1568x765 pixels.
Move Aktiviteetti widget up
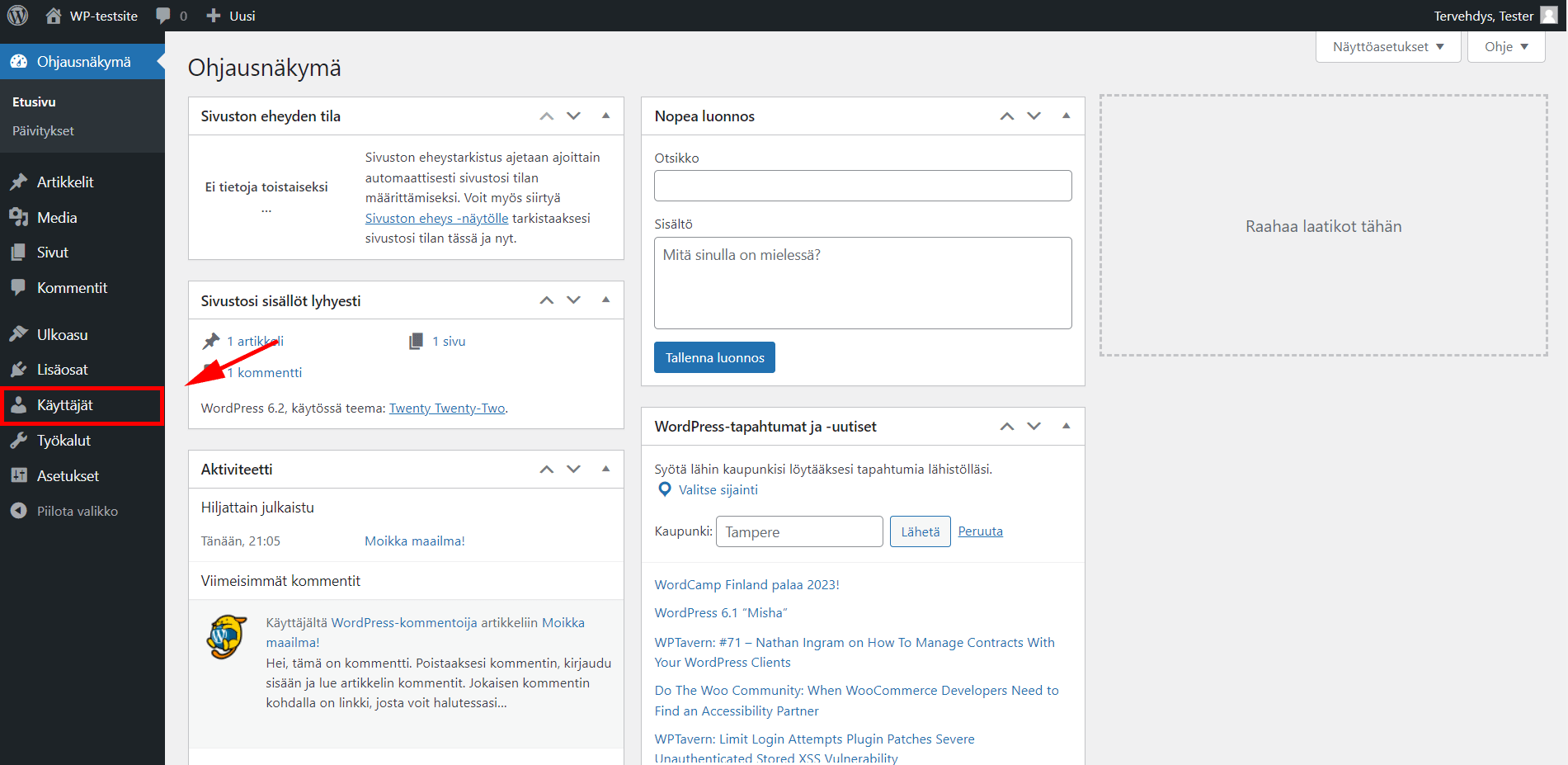click(547, 469)
